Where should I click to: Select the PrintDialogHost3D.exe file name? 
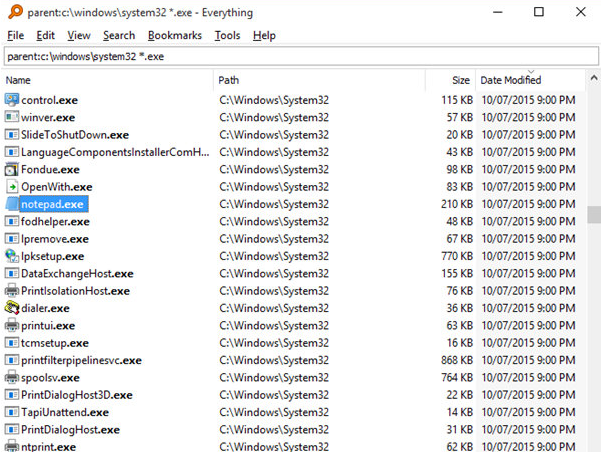coord(77,394)
